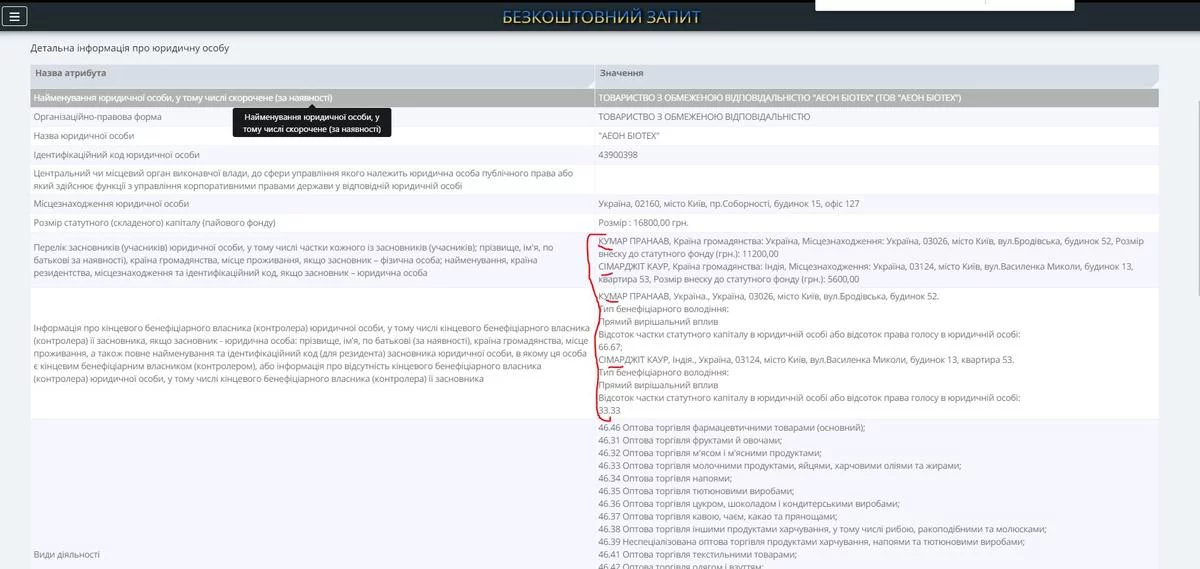Viewport: 1200px width, 569px height.
Task: Select the beneficiary share value 33.33
Action: (x=610, y=411)
